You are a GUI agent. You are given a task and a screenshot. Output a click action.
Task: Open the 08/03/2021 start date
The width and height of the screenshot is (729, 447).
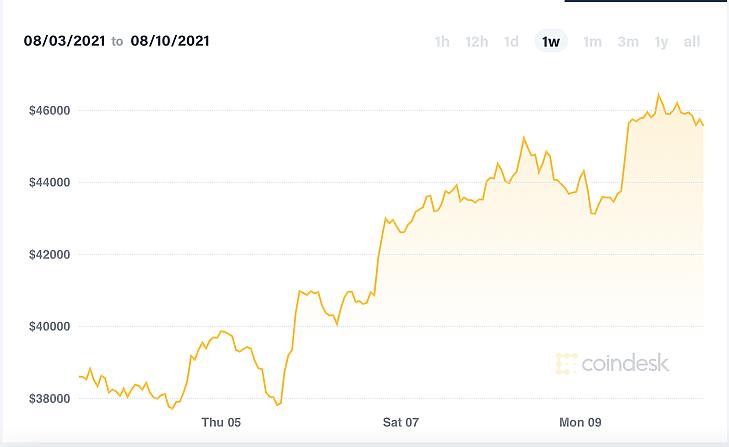(x=64, y=41)
